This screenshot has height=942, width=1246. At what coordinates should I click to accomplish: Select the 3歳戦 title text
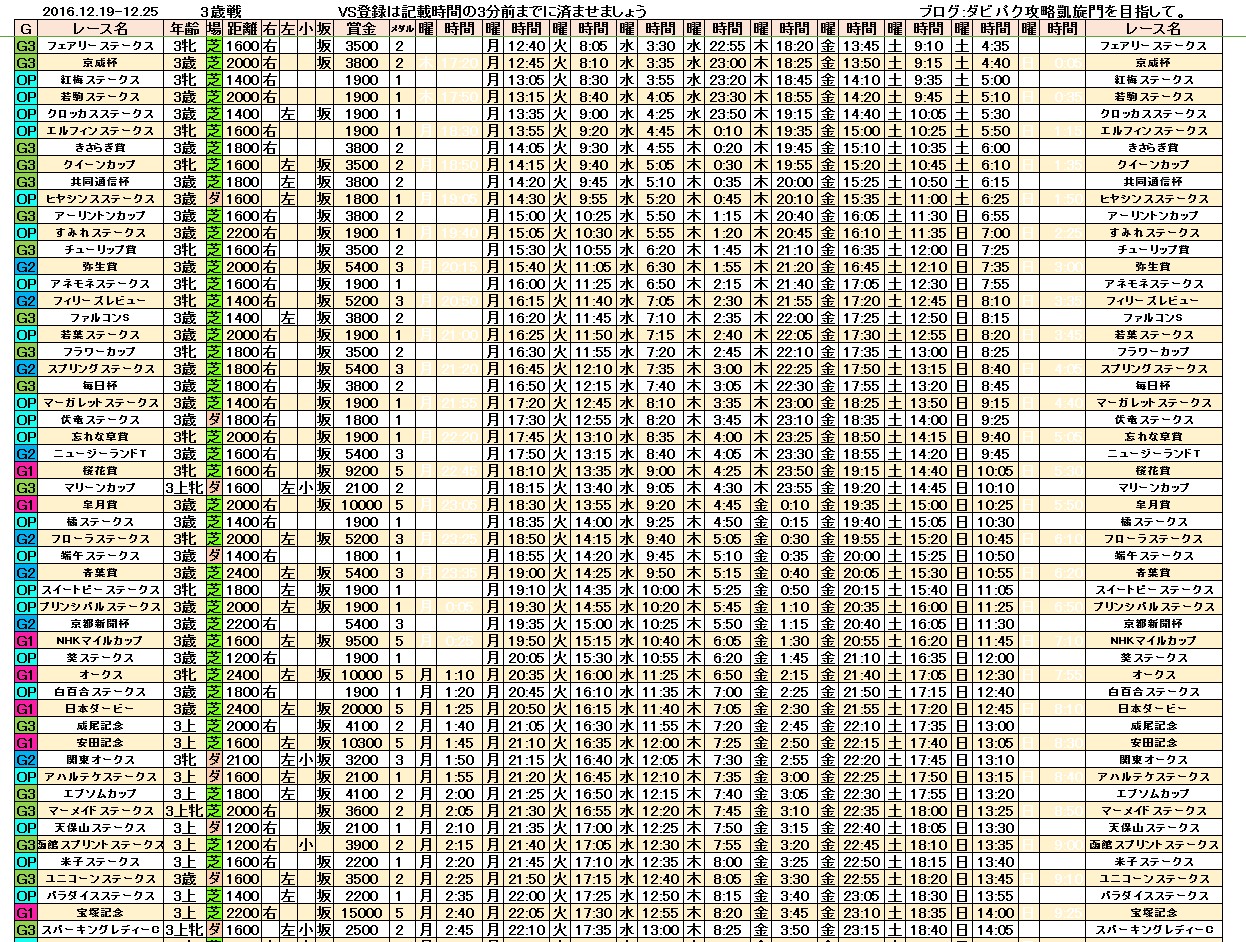220,11
